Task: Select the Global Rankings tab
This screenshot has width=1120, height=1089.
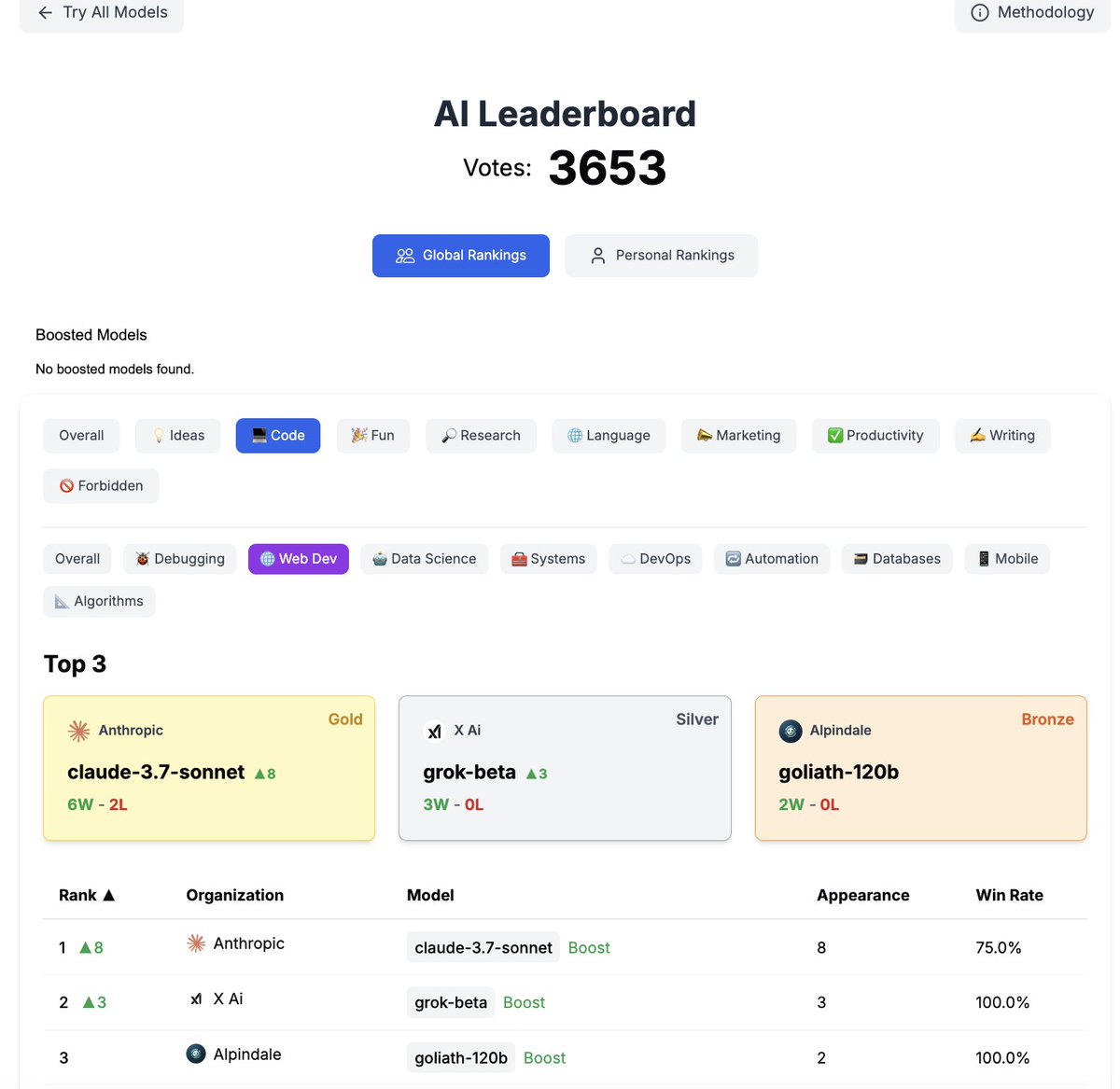Action: (x=461, y=256)
